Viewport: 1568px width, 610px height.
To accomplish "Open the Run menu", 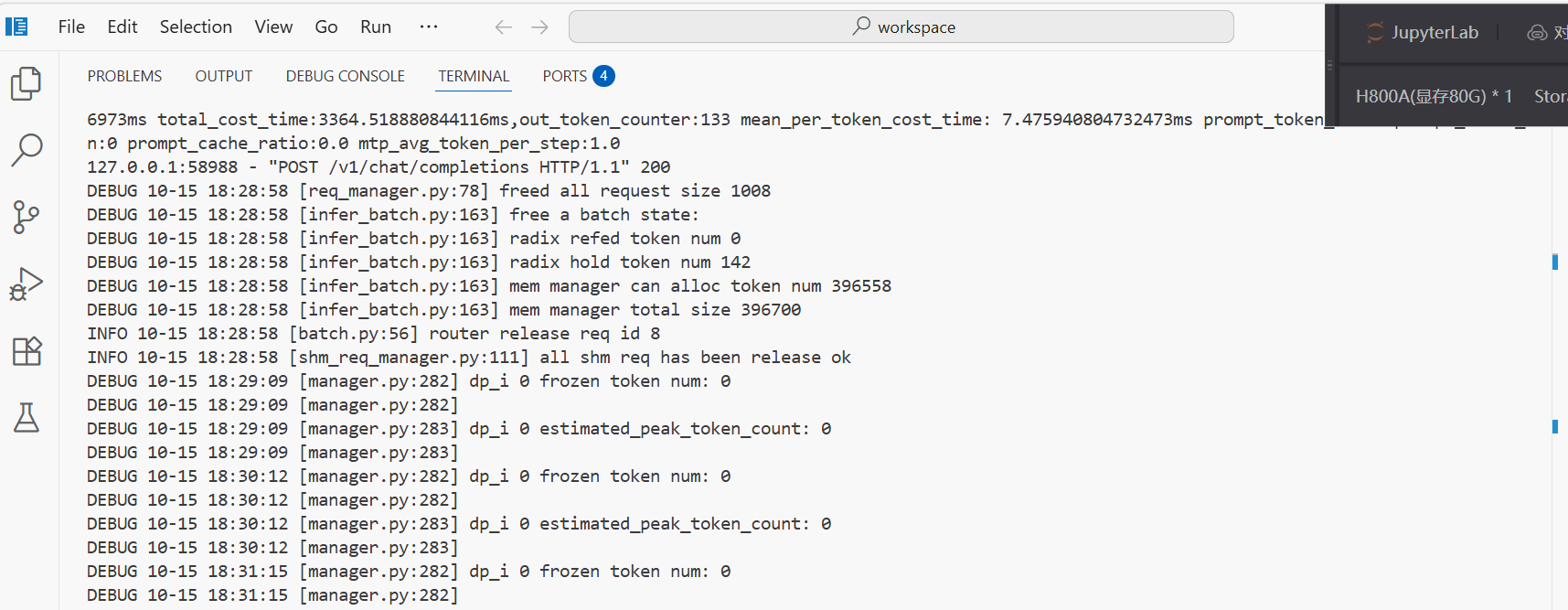I will point(376,27).
